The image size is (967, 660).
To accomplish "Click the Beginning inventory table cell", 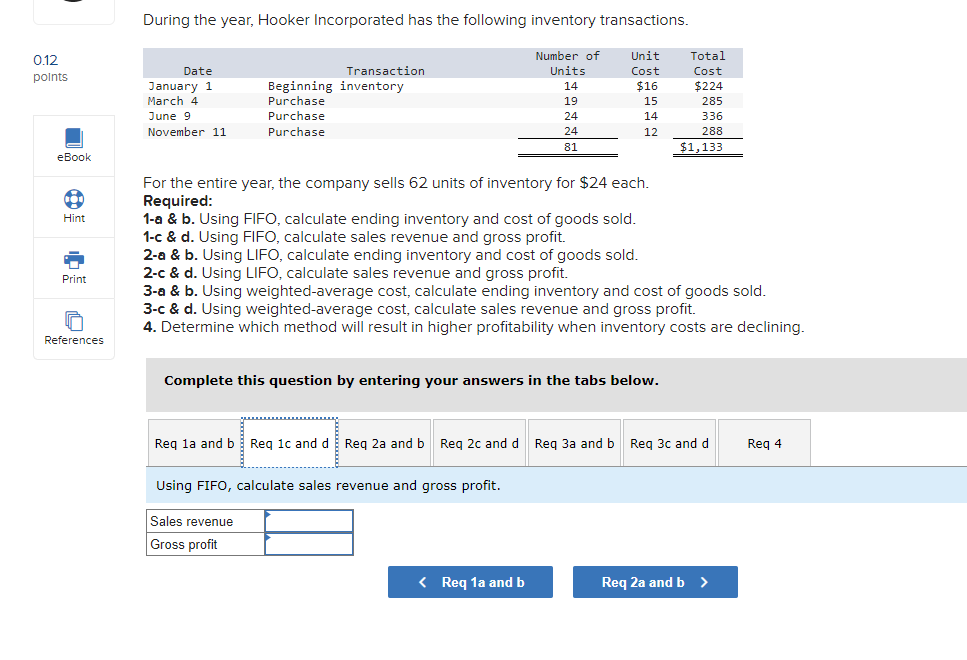I will (335, 86).
